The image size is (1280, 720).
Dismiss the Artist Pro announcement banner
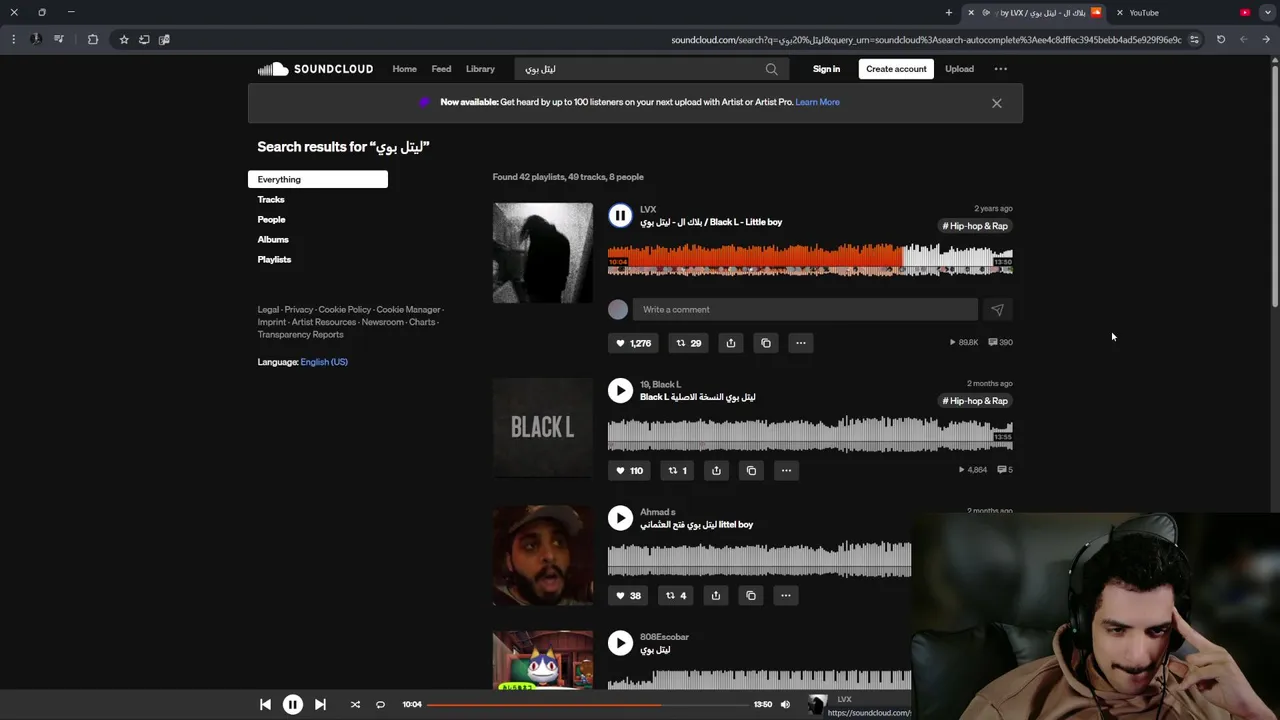[x=996, y=103]
